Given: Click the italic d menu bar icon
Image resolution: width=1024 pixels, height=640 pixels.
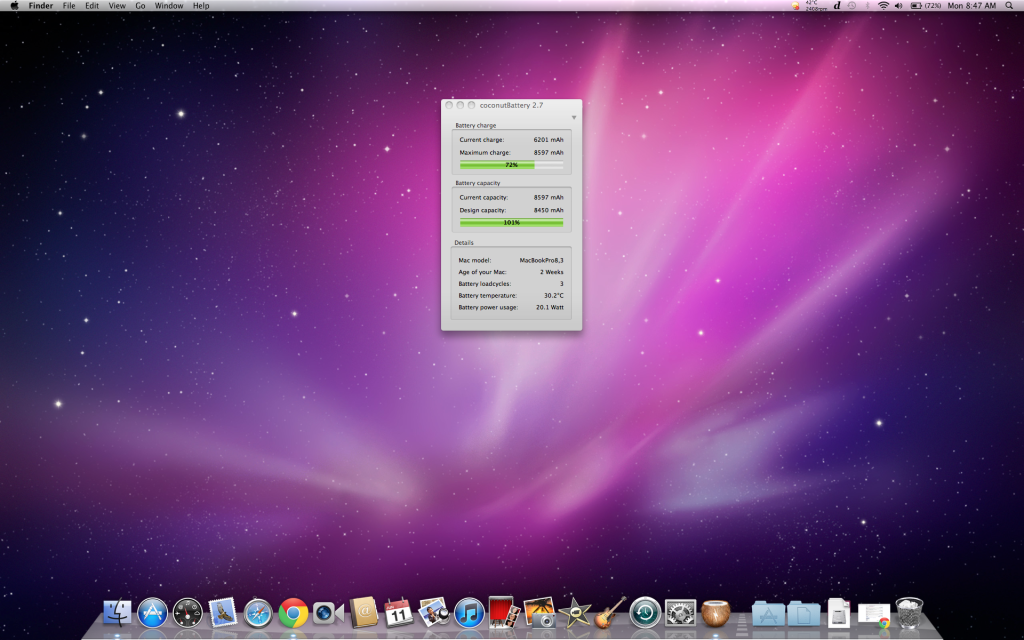Looking at the screenshot, I should [837, 6].
